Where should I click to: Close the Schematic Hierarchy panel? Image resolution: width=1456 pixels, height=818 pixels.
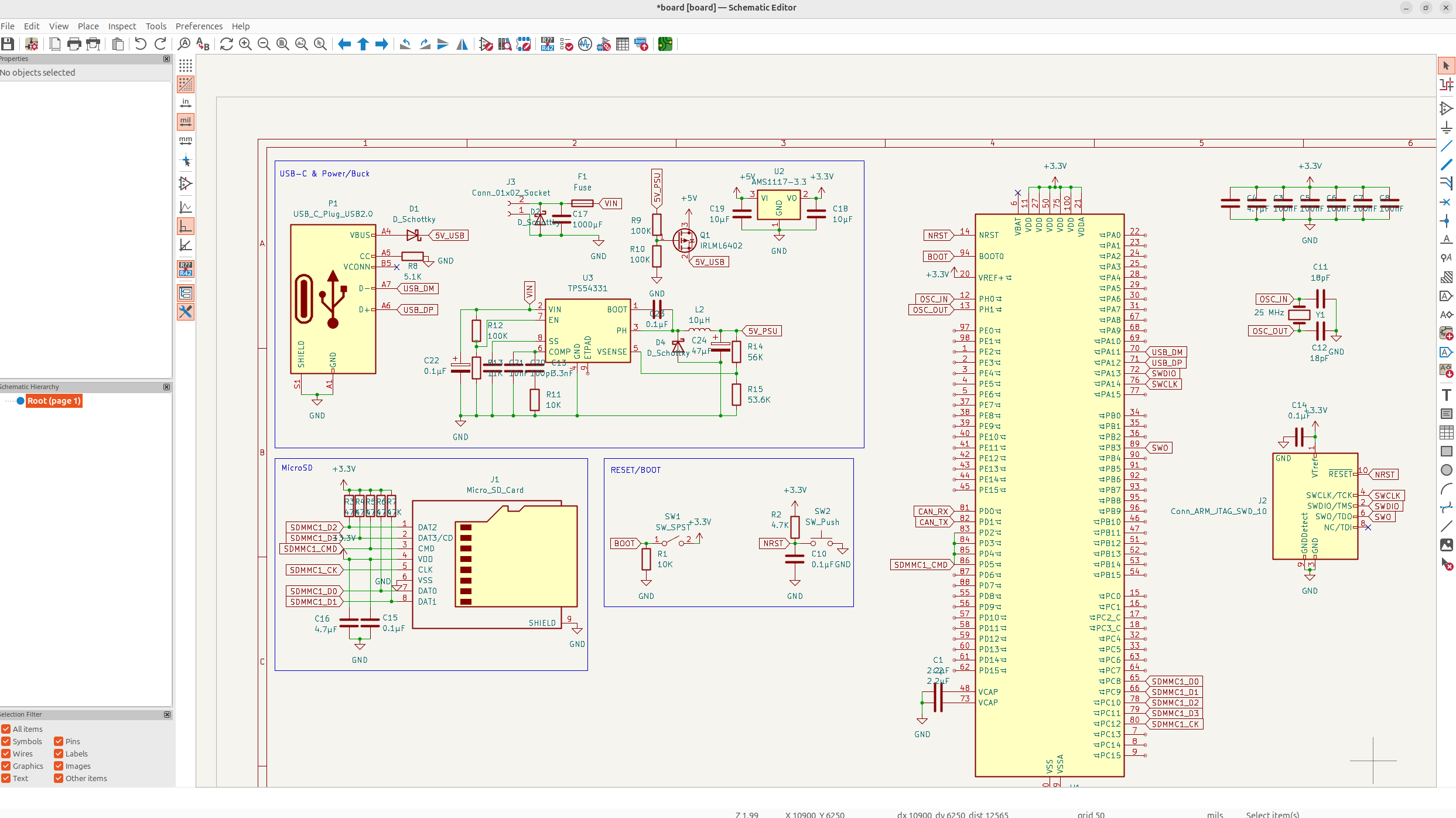167,387
